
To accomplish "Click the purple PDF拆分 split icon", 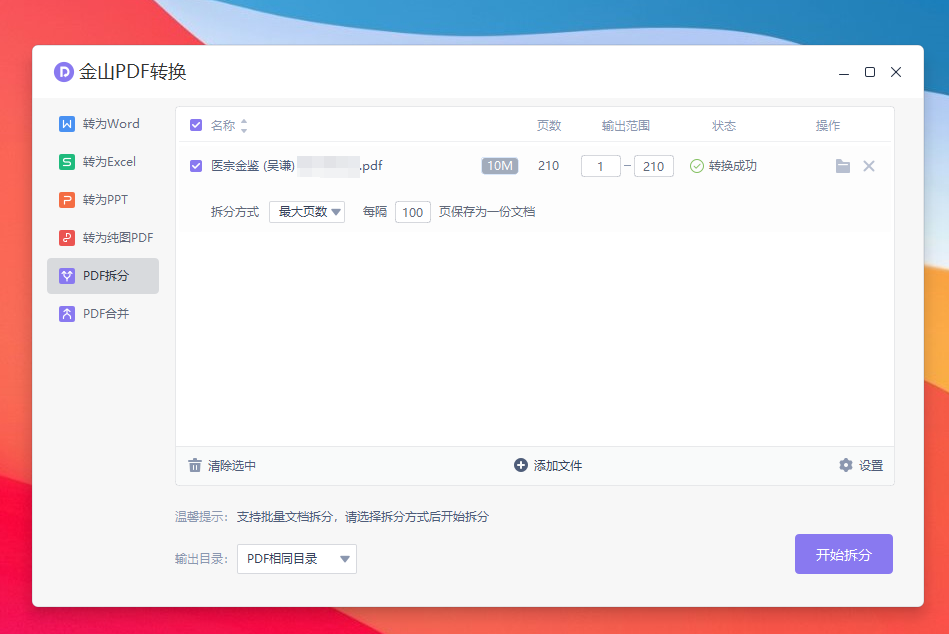I will coord(67,276).
